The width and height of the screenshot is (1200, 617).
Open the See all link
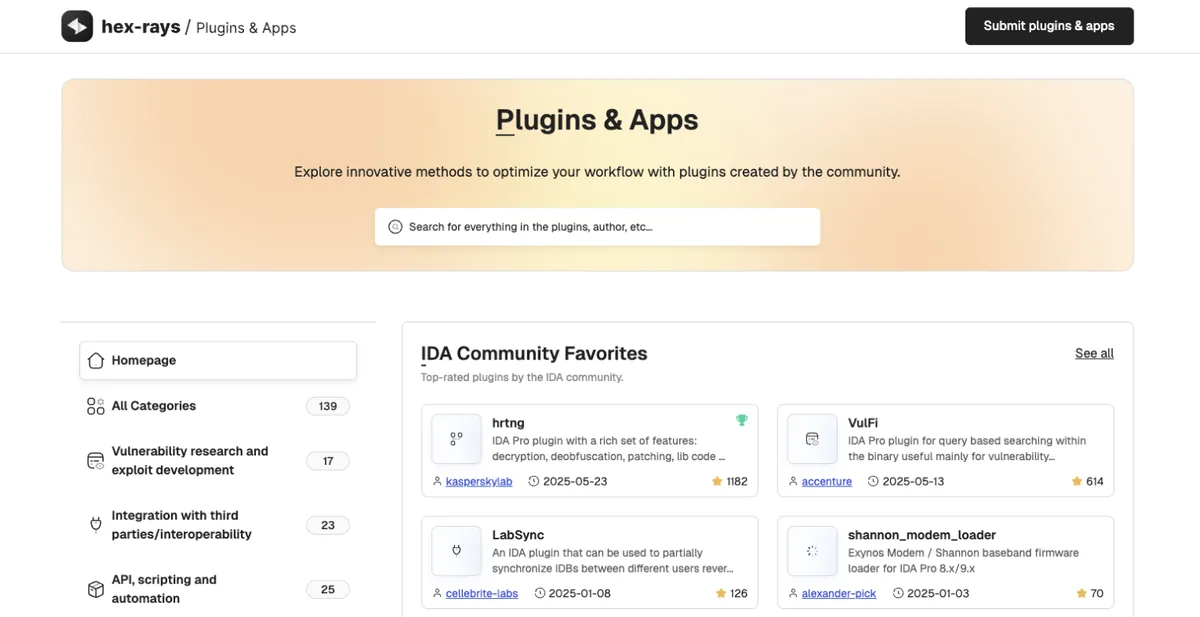pos(1094,353)
